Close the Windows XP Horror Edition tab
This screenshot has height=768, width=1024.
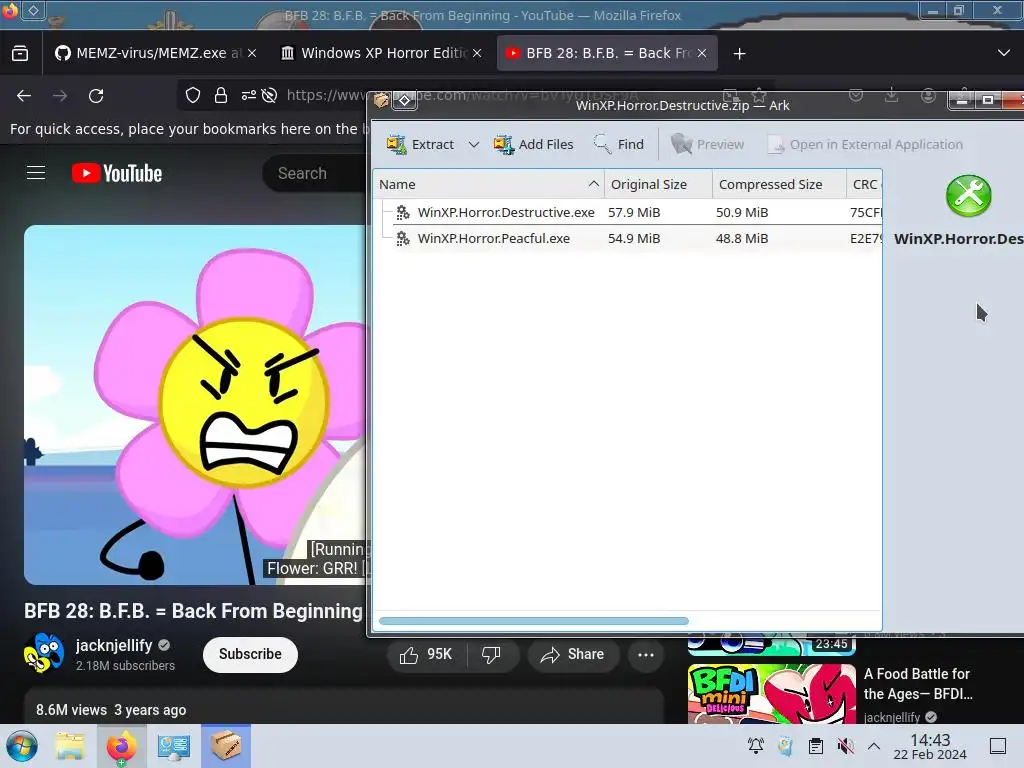pyautogui.click(x=477, y=53)
